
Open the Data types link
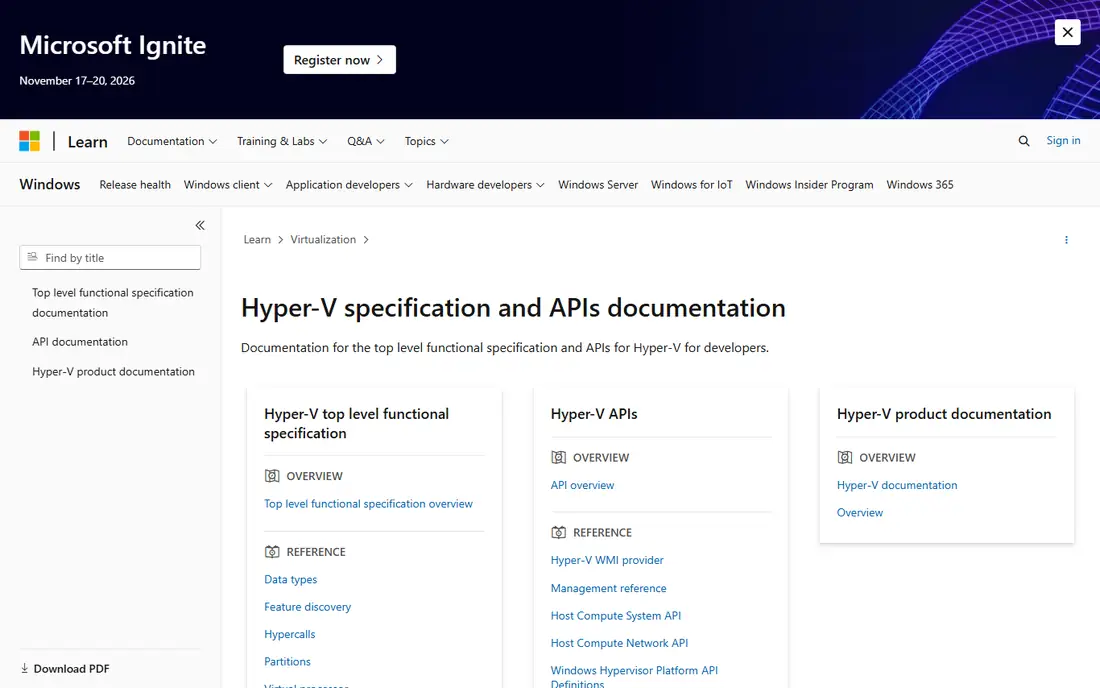tap(290, 579)
